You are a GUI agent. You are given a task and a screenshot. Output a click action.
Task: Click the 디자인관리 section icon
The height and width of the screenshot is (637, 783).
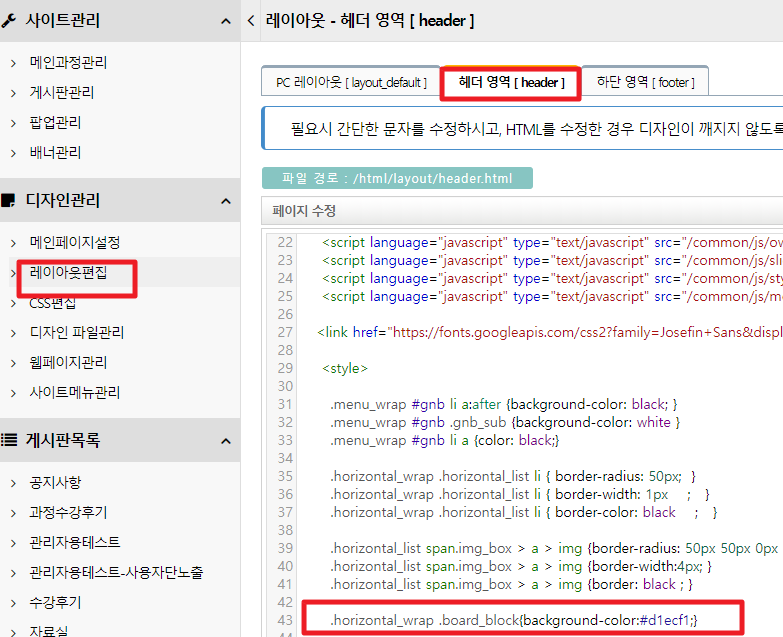(x=10, y=201)
